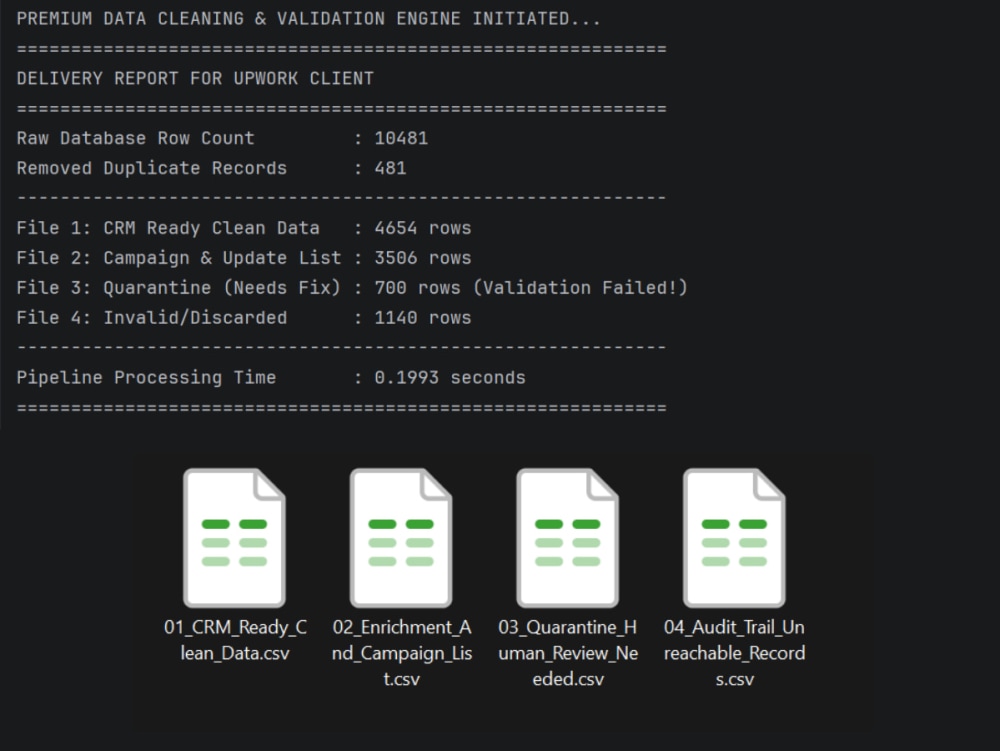Click the '700 rows' value
The image size is (1000, 751).
click(x=417, y=288)
